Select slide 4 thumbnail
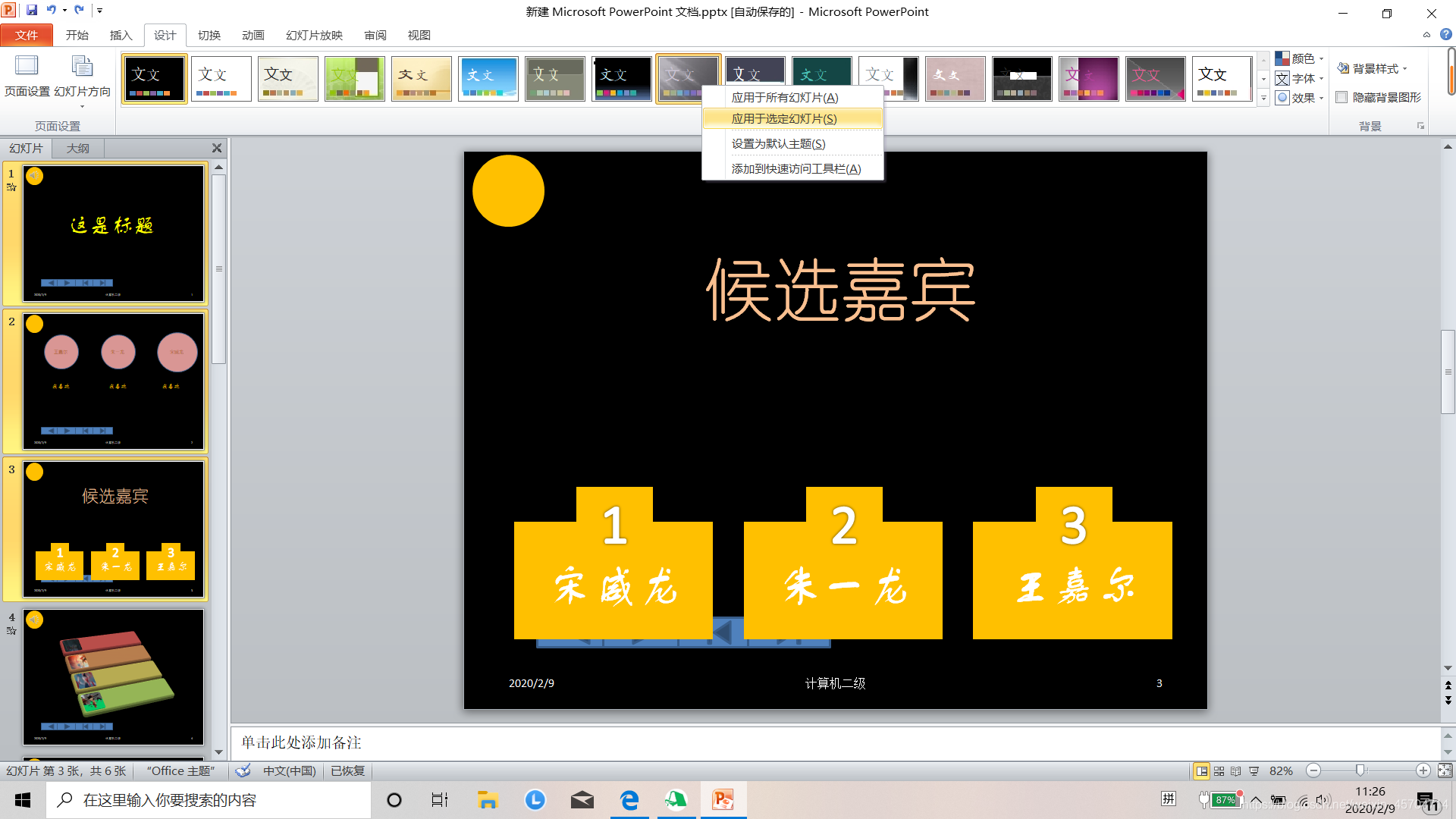 (114, 676)
